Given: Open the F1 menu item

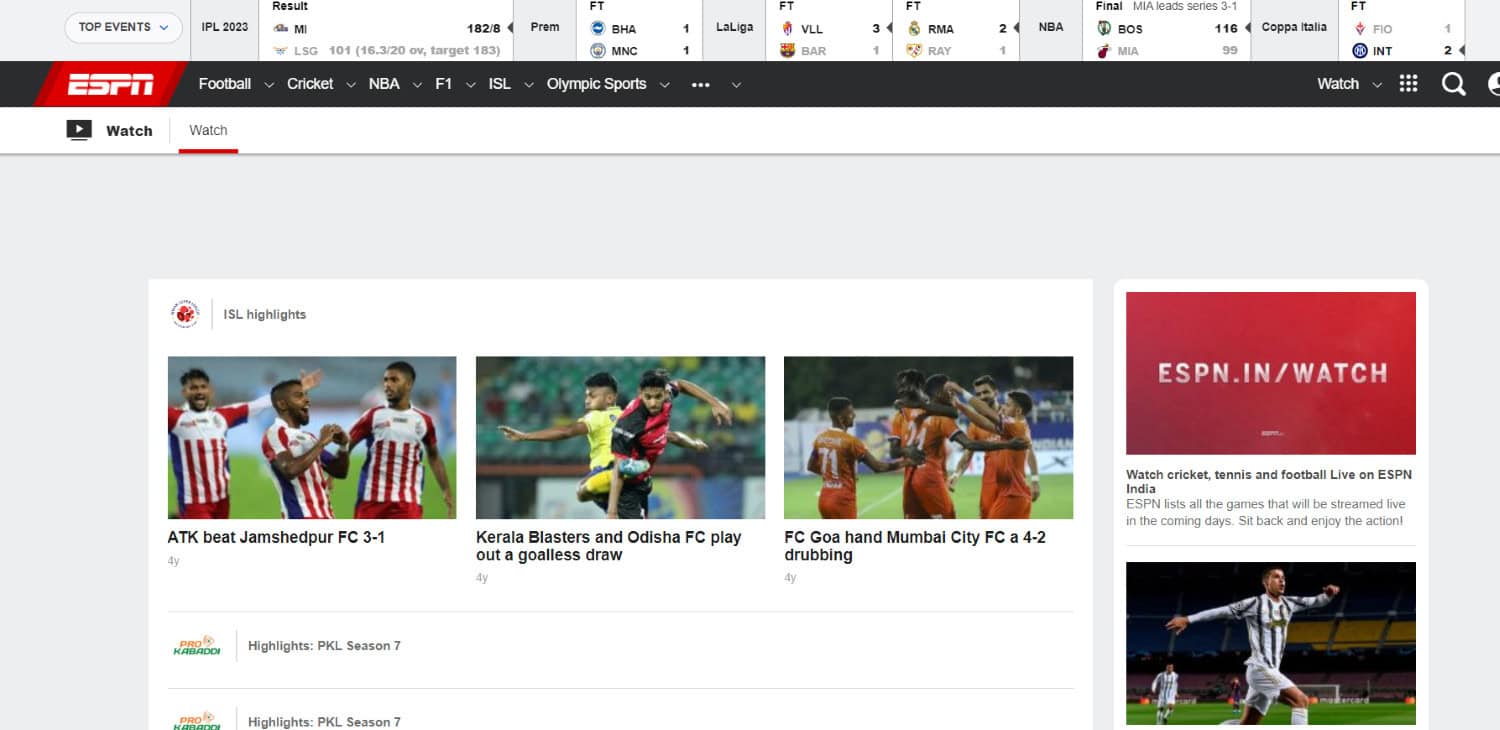Looking at the screenshot, I should click(x=444, y=84).
